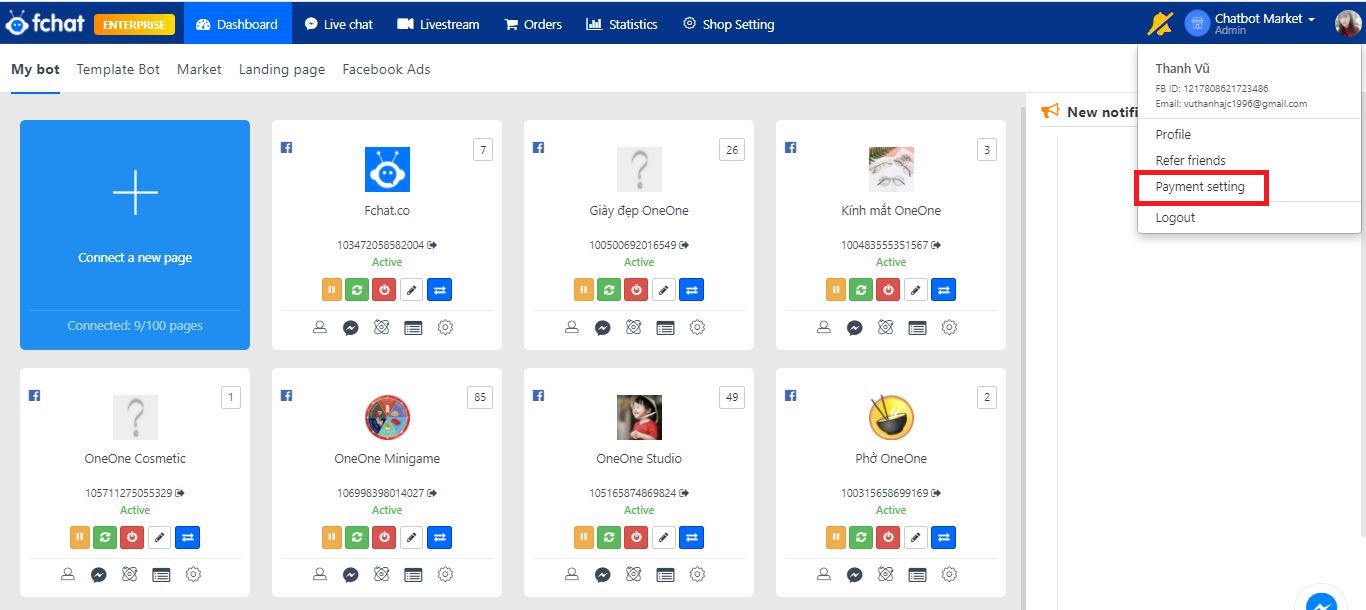Open list icon on OneOne Studio card
The height and width of the screenshot is (610, 1366).
point(665,575)
